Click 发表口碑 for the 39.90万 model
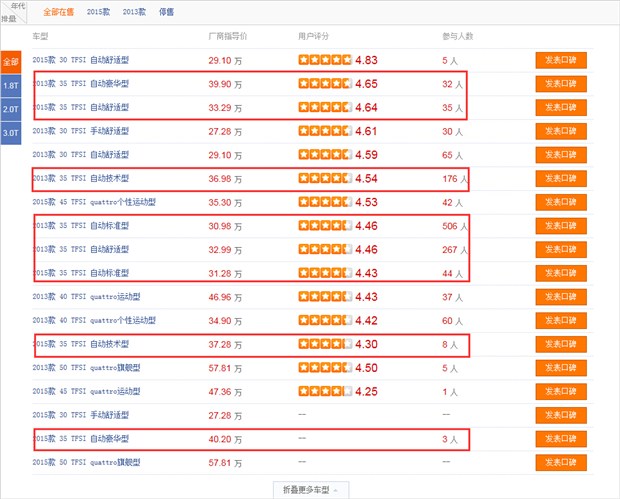Screen dimensions: 620x499 [560, 85]
